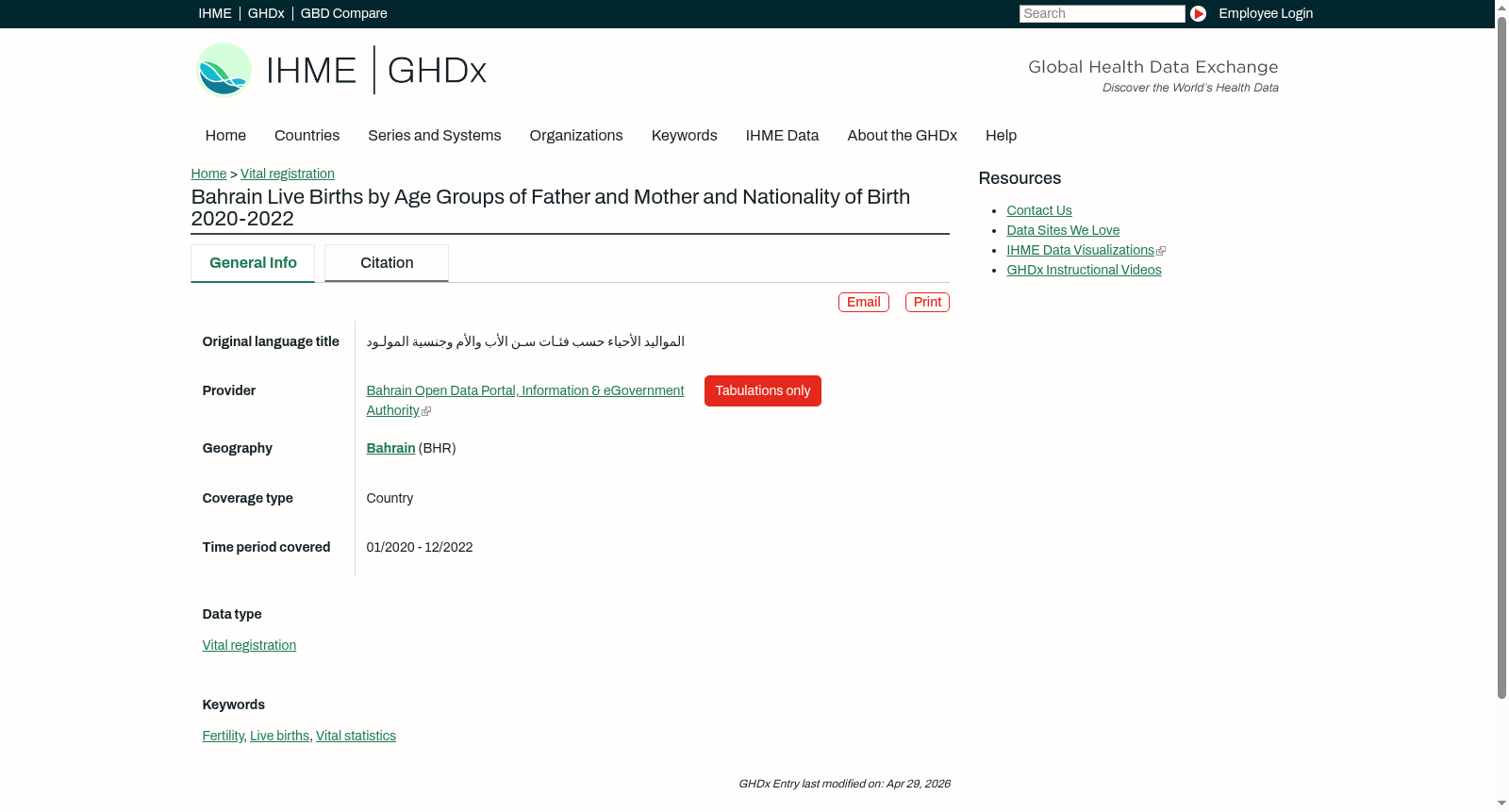Click the Print button
The height and width of the screenshot is (812, 1509).
point(927,302)
